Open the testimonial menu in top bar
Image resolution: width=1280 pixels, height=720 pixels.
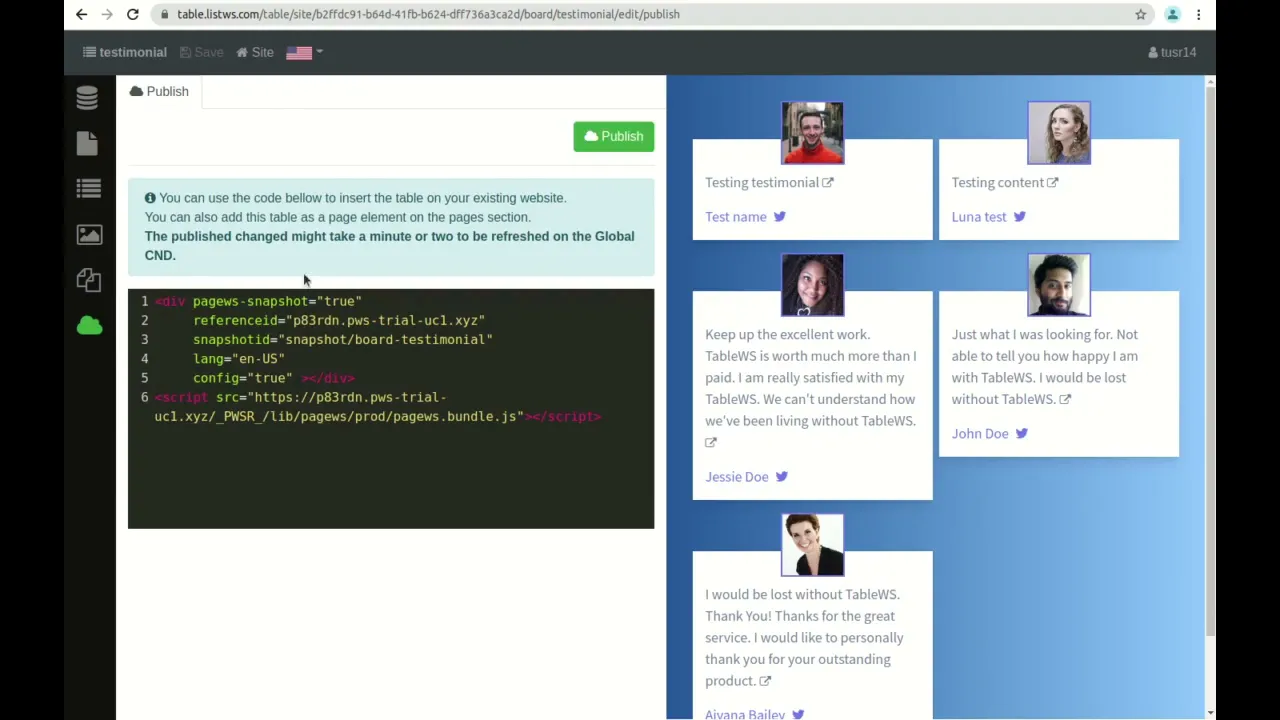tap(125, 52)
